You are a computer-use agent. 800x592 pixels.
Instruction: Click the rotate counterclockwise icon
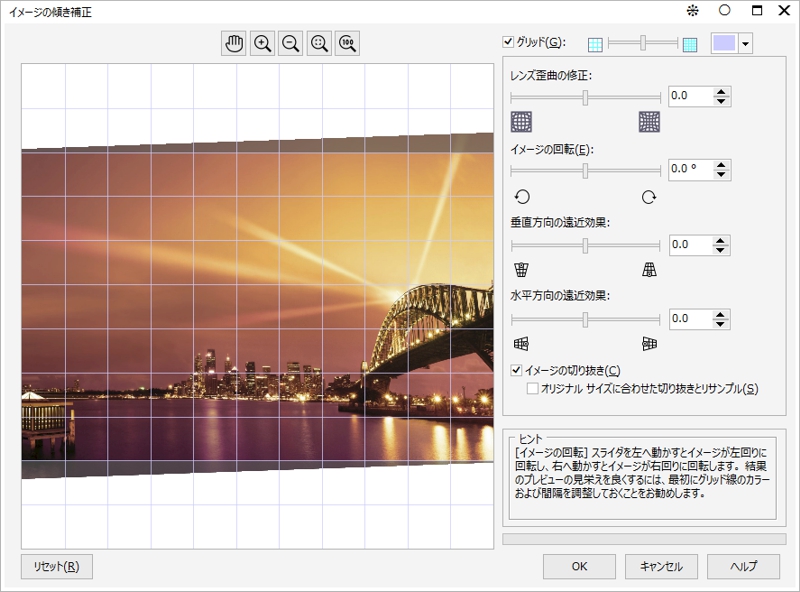pyautogui.click(x=521, y=197)
